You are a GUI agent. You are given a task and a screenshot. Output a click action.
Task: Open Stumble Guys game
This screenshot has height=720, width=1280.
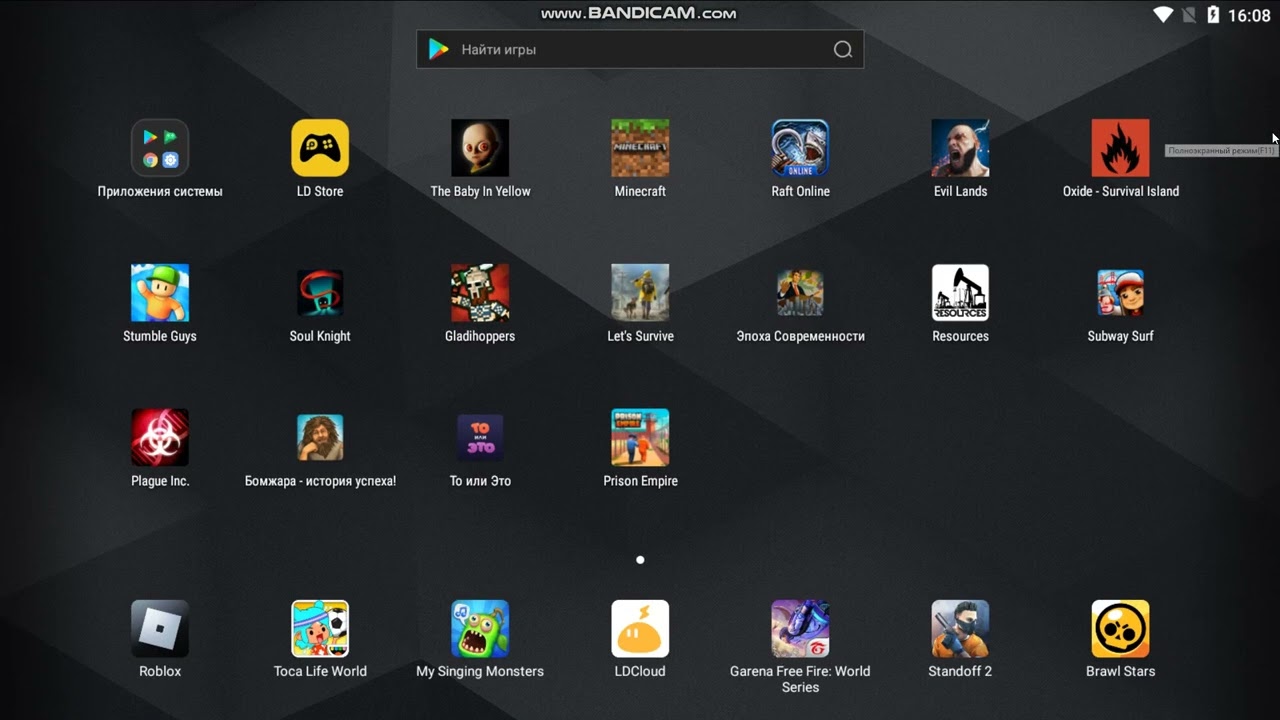pos(160,293)
